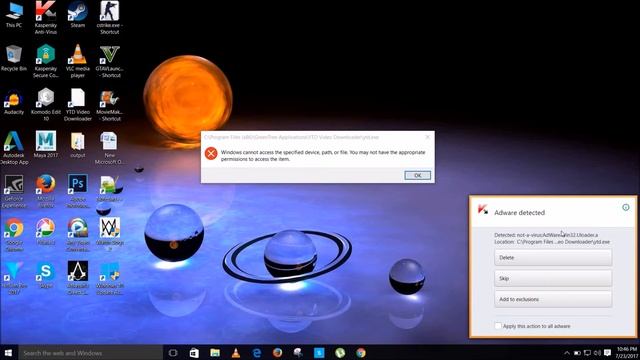The height and width of the screenshot is (360, 640).
Task: Open Komodo Edit 10 shortcut
Action: 46,104
